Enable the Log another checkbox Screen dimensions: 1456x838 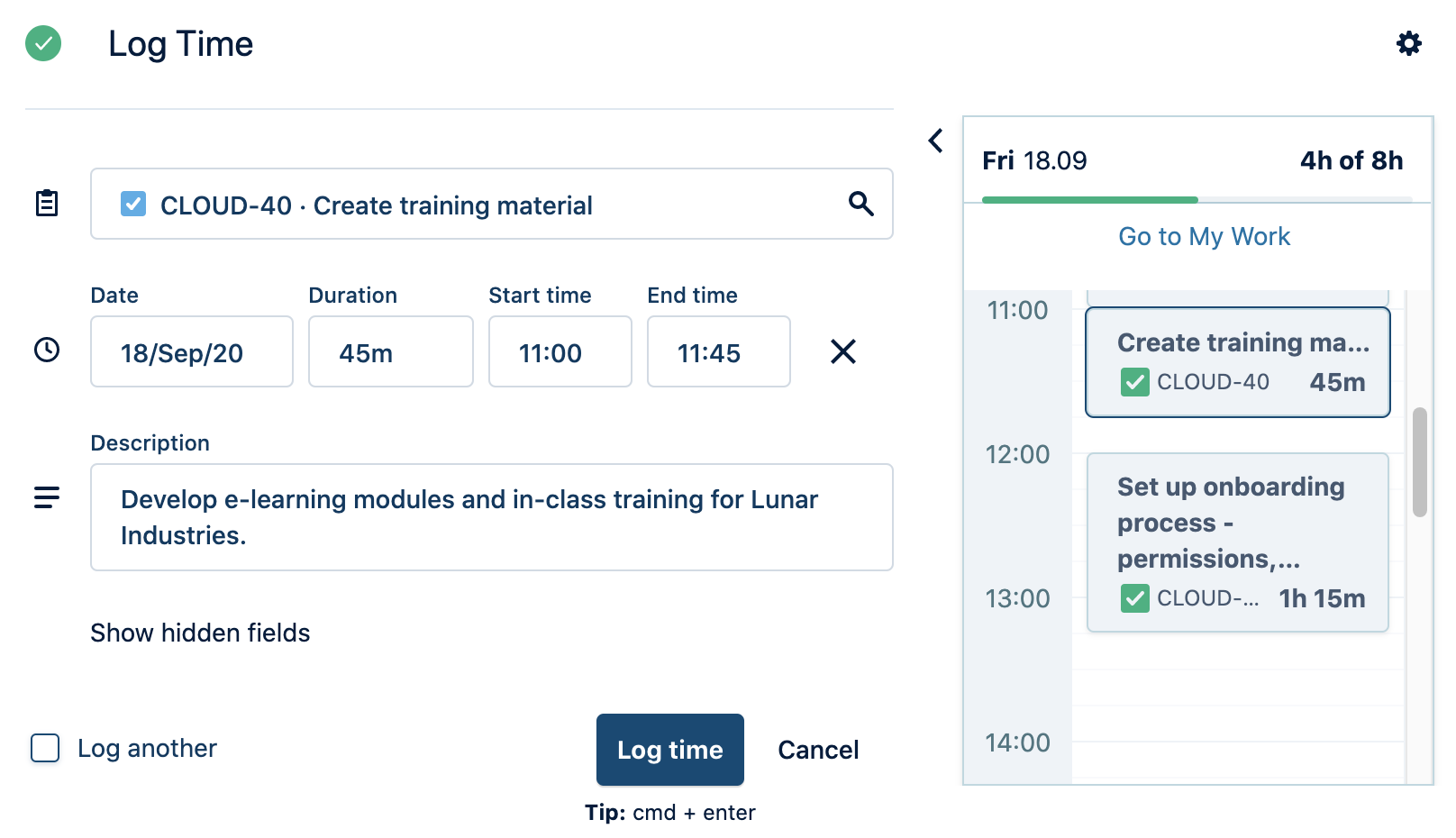click(45, 748)
